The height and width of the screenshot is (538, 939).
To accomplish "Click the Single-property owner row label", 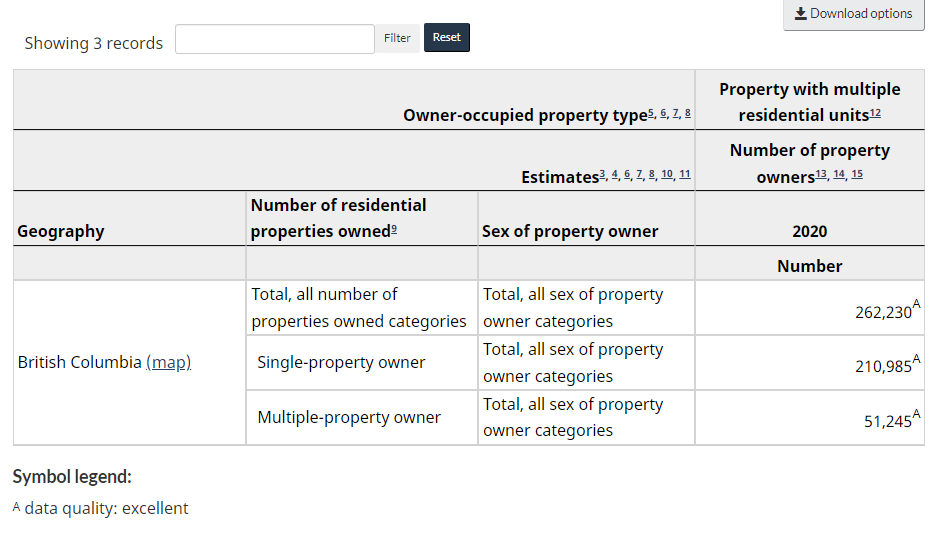I will point(341,362).
